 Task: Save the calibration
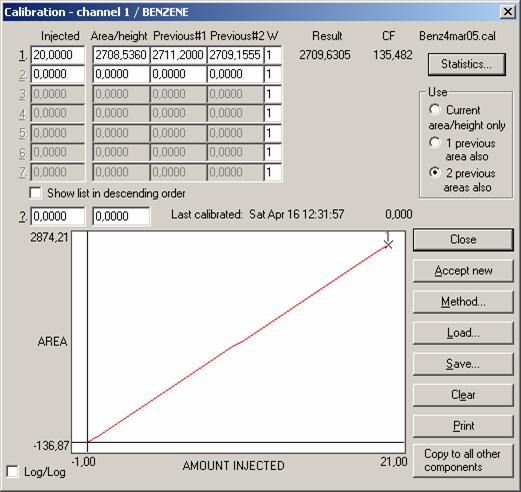pyautogui.click(x=463, y=364)
